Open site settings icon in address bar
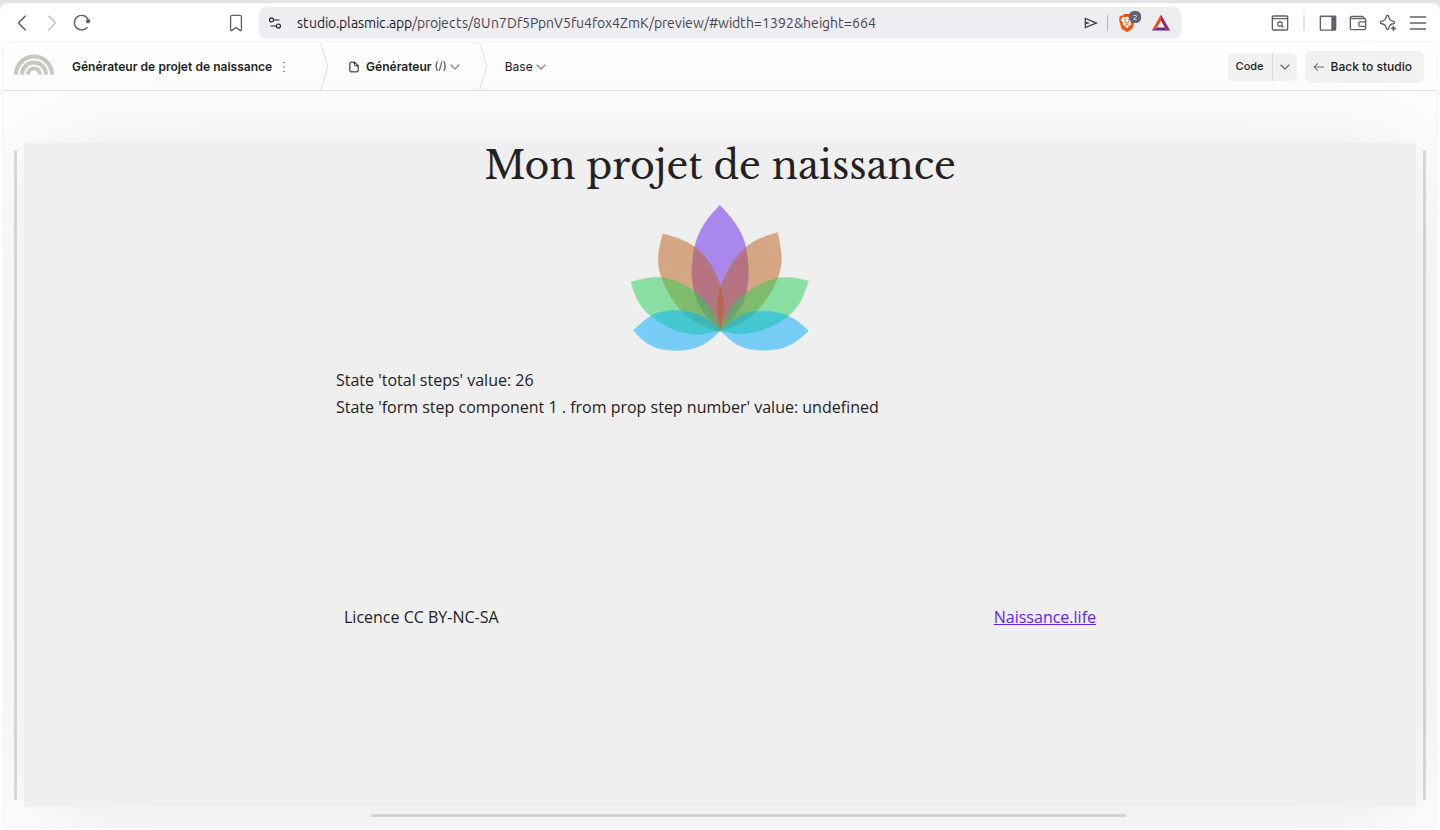 pos(275,22)
